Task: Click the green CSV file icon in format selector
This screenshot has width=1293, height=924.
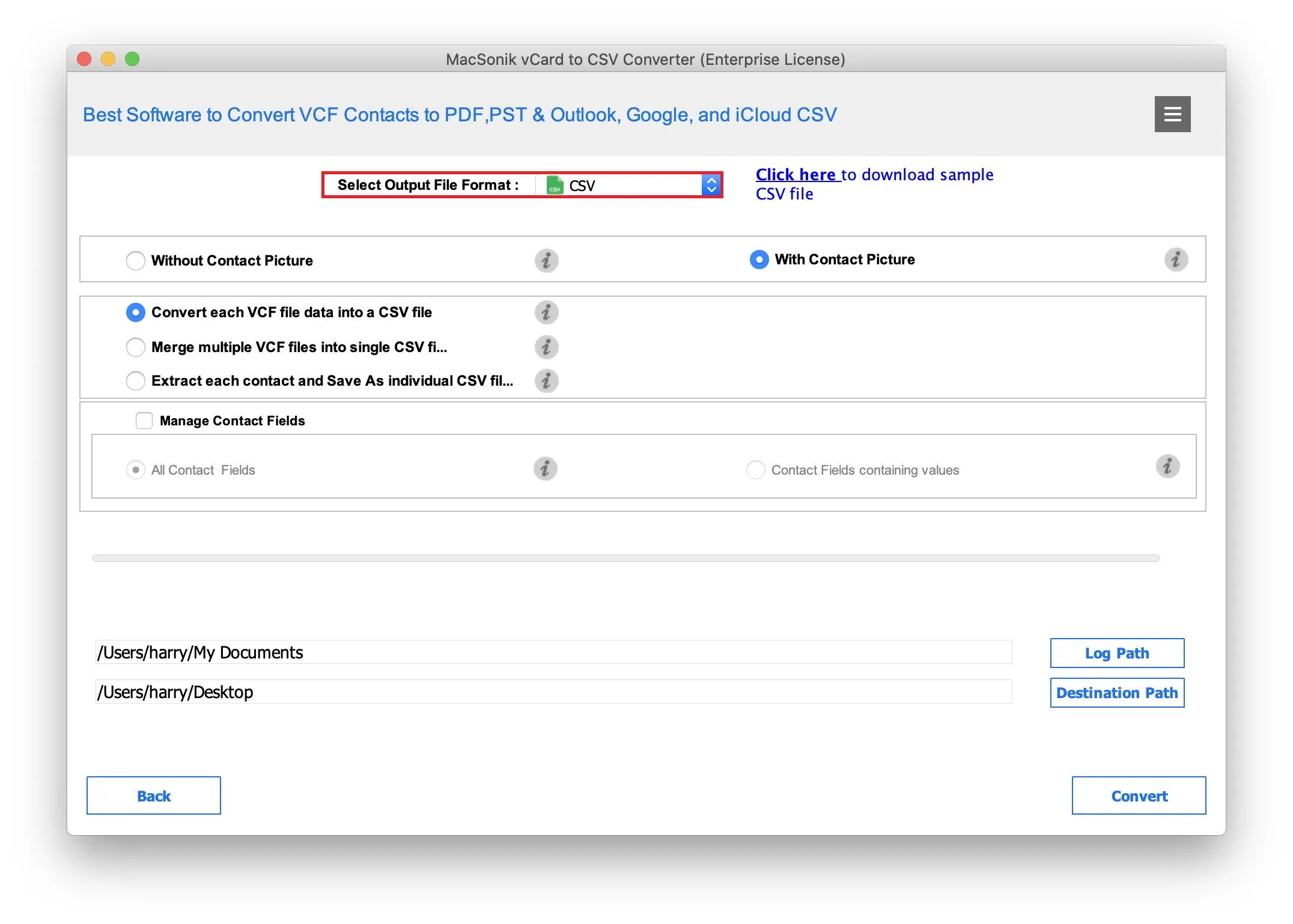Action: (x=555, y=185)
